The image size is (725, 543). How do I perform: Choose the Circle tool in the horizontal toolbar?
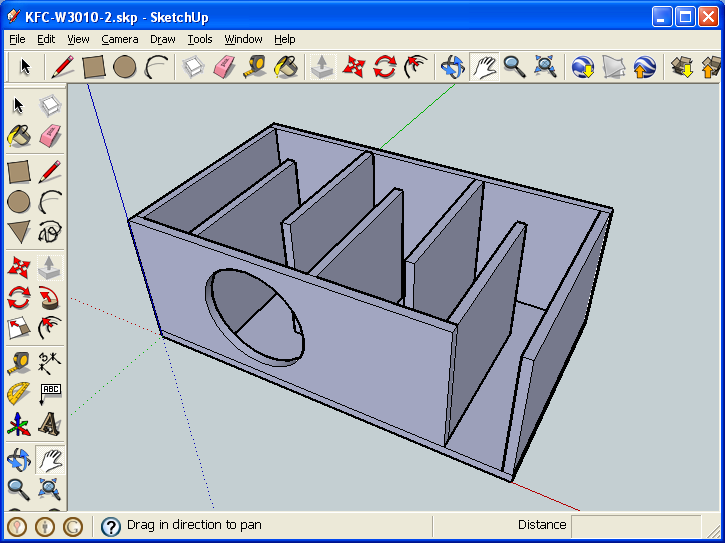click(x=124, y=67)
